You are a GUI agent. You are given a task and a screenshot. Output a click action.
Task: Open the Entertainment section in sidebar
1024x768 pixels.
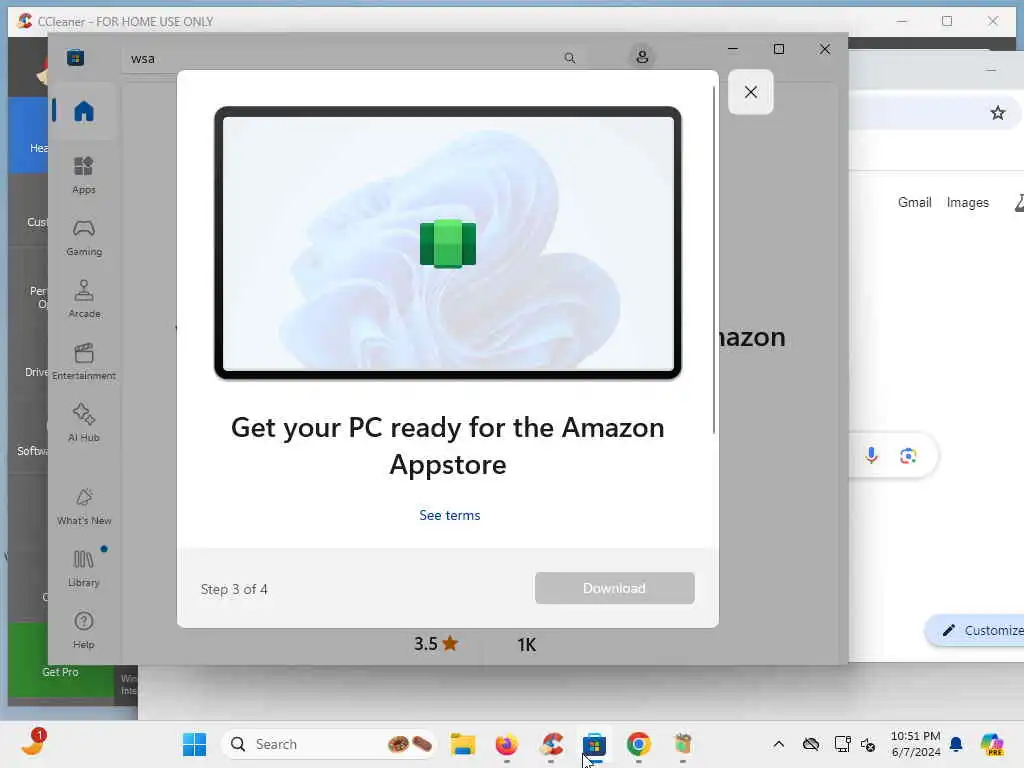(84, 361)
